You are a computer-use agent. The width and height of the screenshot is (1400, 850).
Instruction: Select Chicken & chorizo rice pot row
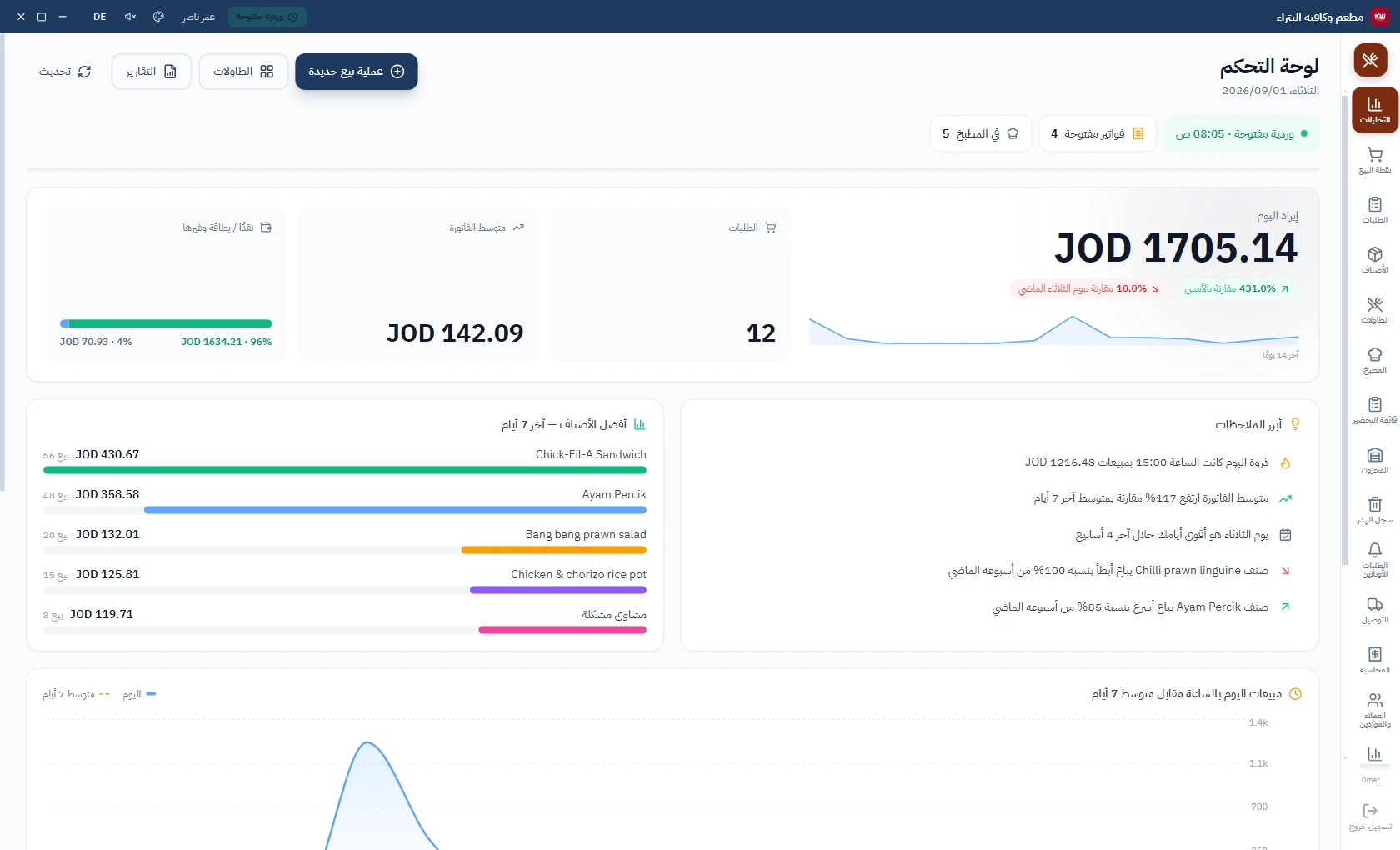(x=345, y=581)
